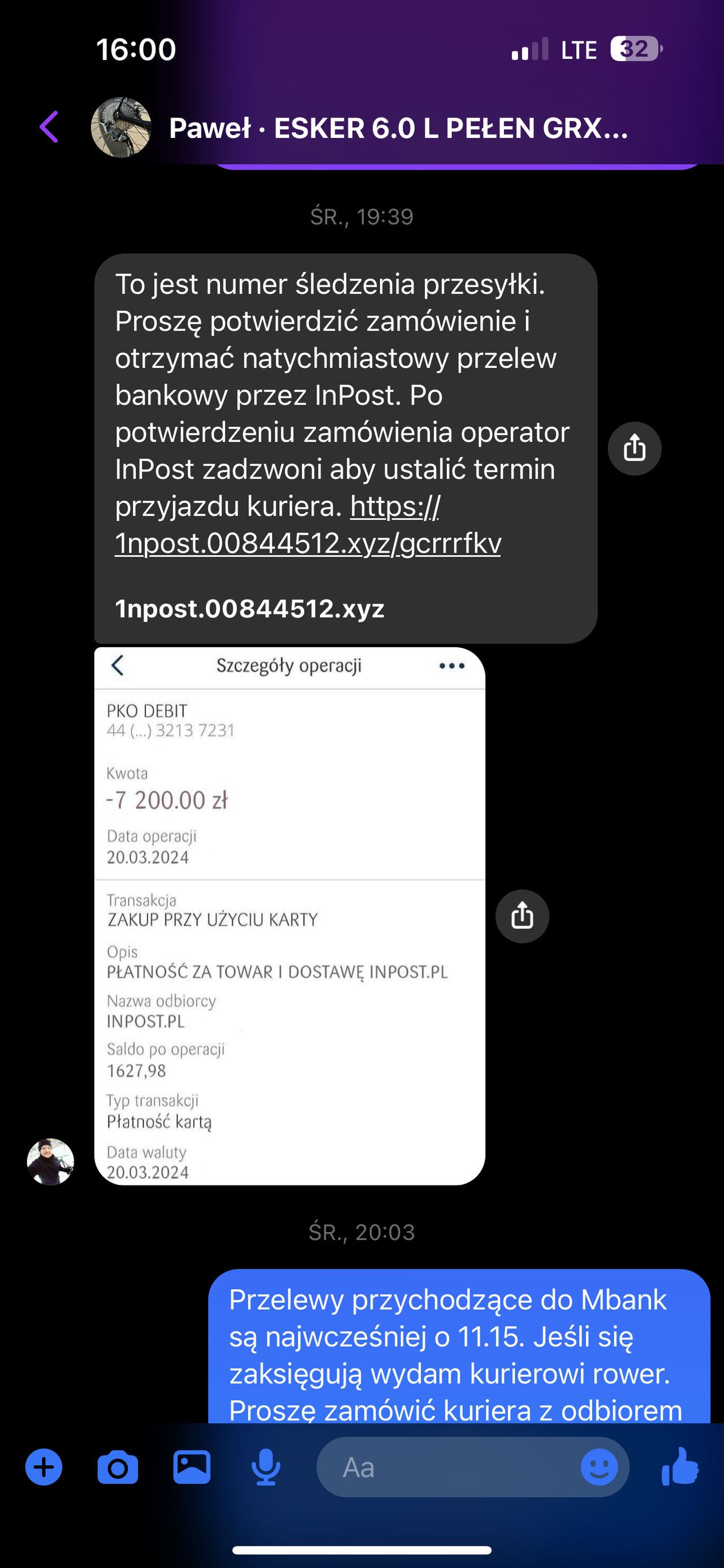
Task: Start a voice message recording
Action: (x=265, y=1467)
